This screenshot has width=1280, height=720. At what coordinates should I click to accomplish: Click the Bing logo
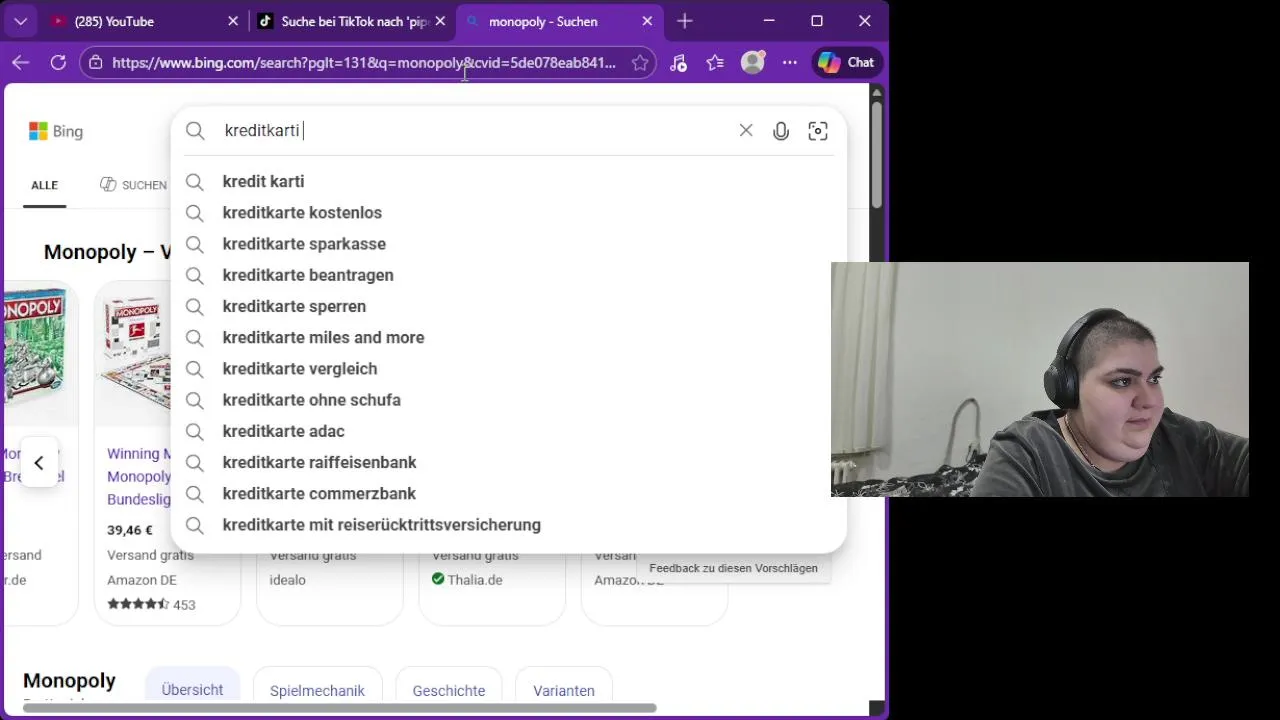(x=56, y=131)
